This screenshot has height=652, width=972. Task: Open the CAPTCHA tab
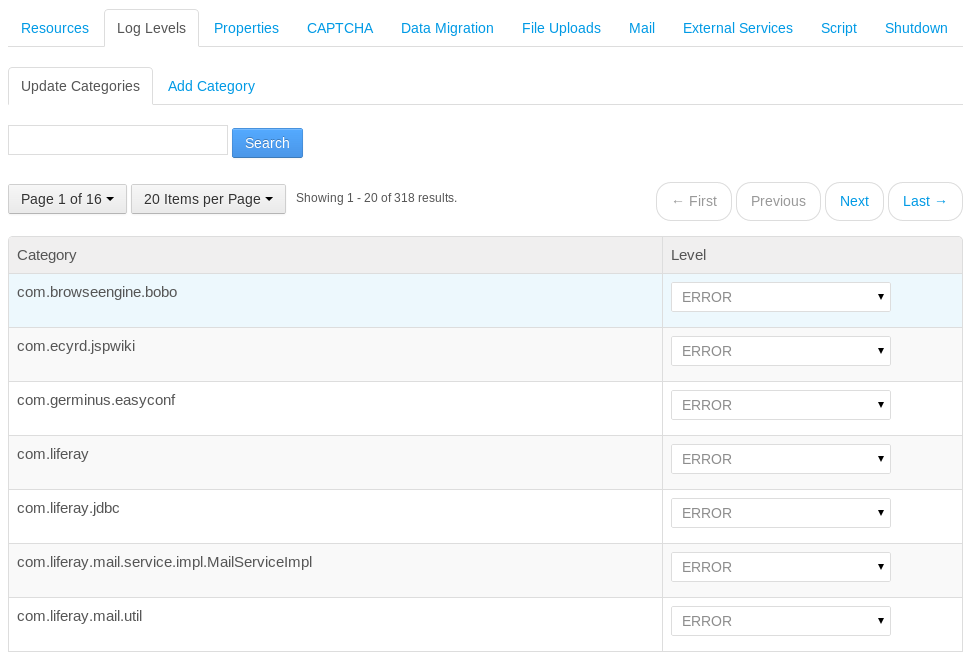(340, 29)
